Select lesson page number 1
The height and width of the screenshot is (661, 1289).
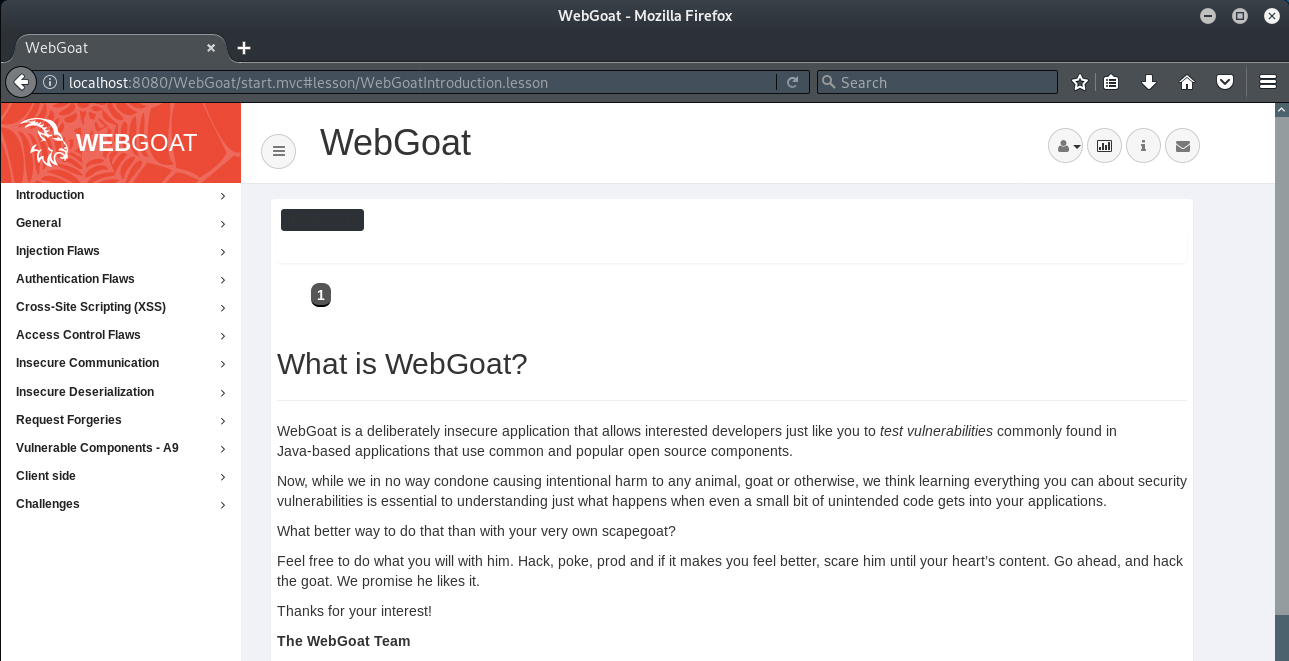click(x=320, y=295)
